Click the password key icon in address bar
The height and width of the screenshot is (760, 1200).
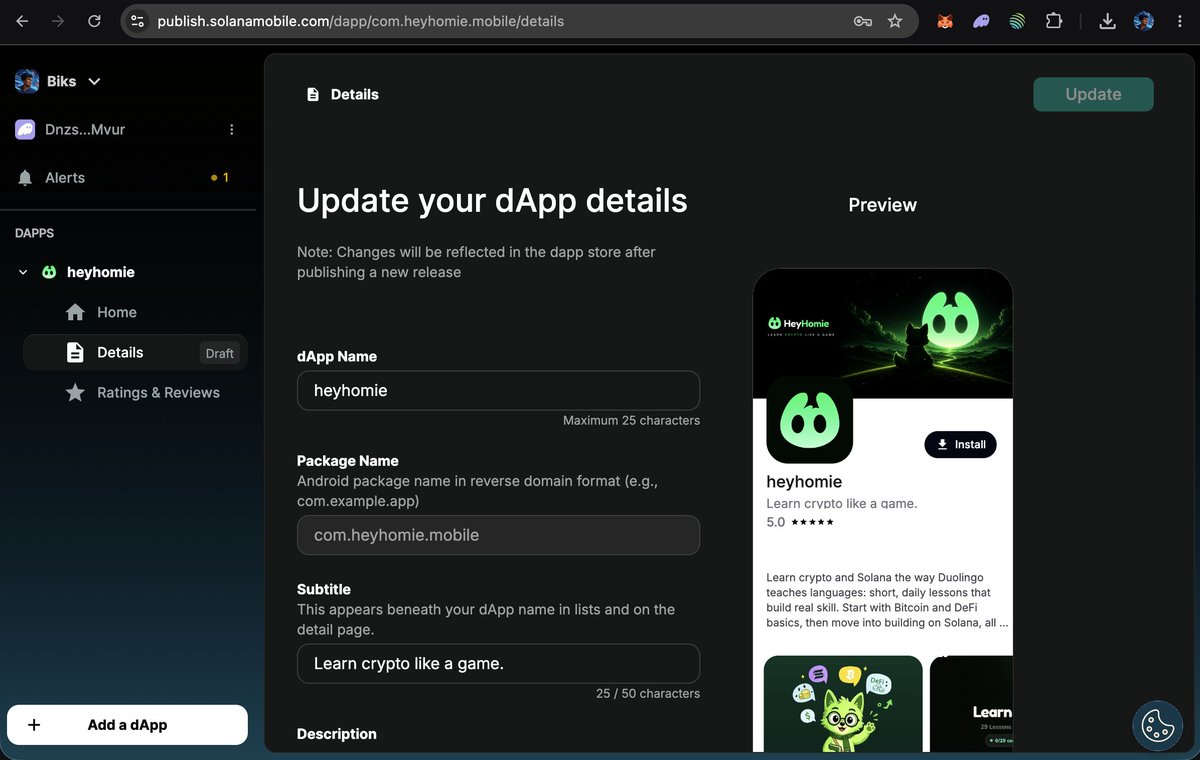coord(862,20)
